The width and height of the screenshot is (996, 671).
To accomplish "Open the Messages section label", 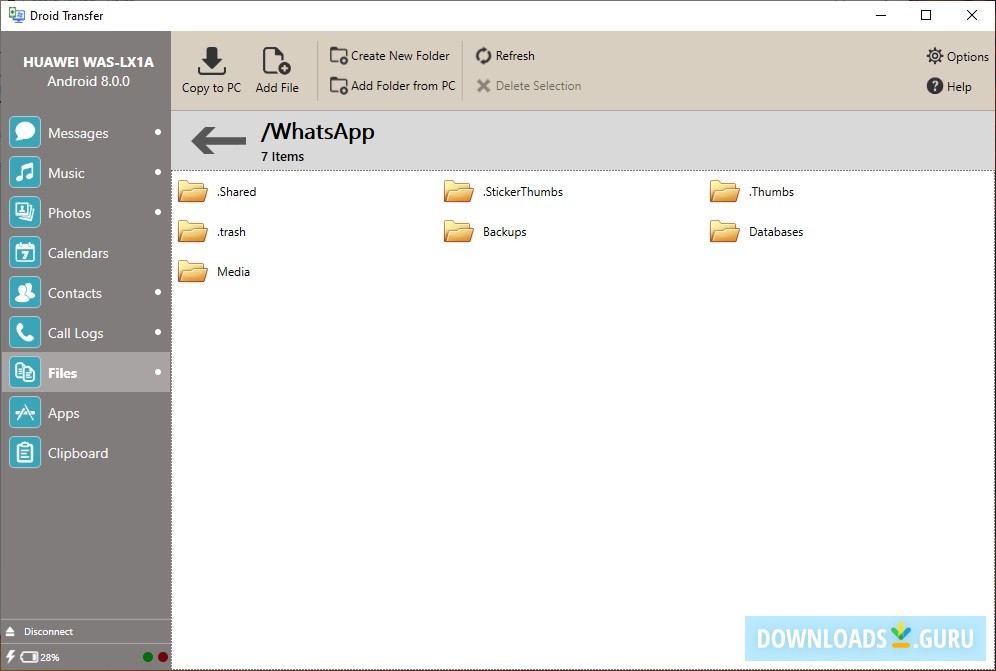I will pos(78,133).
